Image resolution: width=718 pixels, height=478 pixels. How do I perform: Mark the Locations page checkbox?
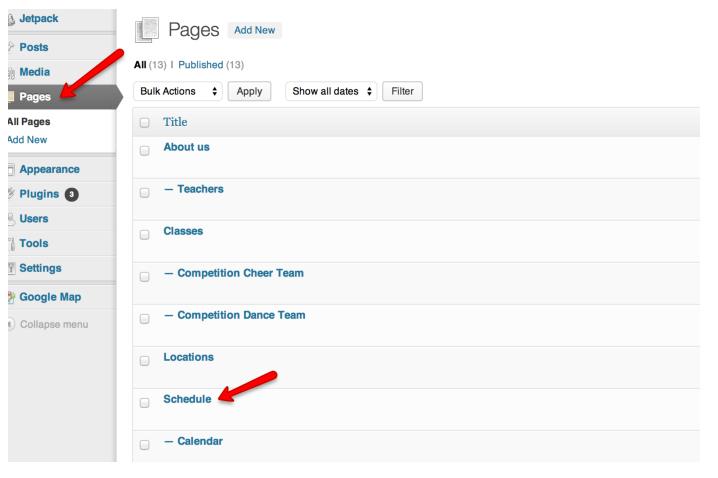pyautogui.click(x=145, y=361)
